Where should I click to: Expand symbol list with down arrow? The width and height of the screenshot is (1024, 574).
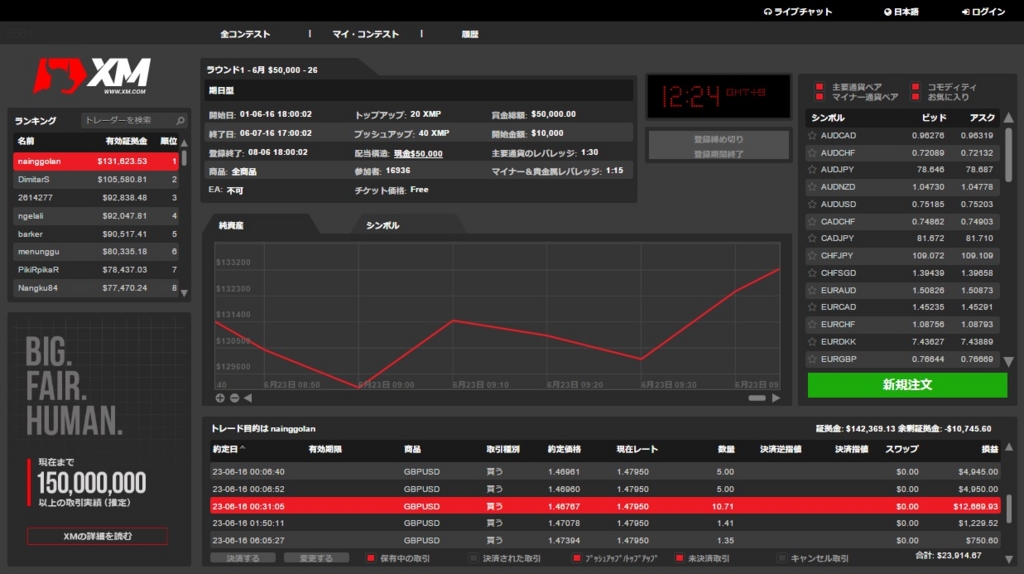pos(1009,362)
